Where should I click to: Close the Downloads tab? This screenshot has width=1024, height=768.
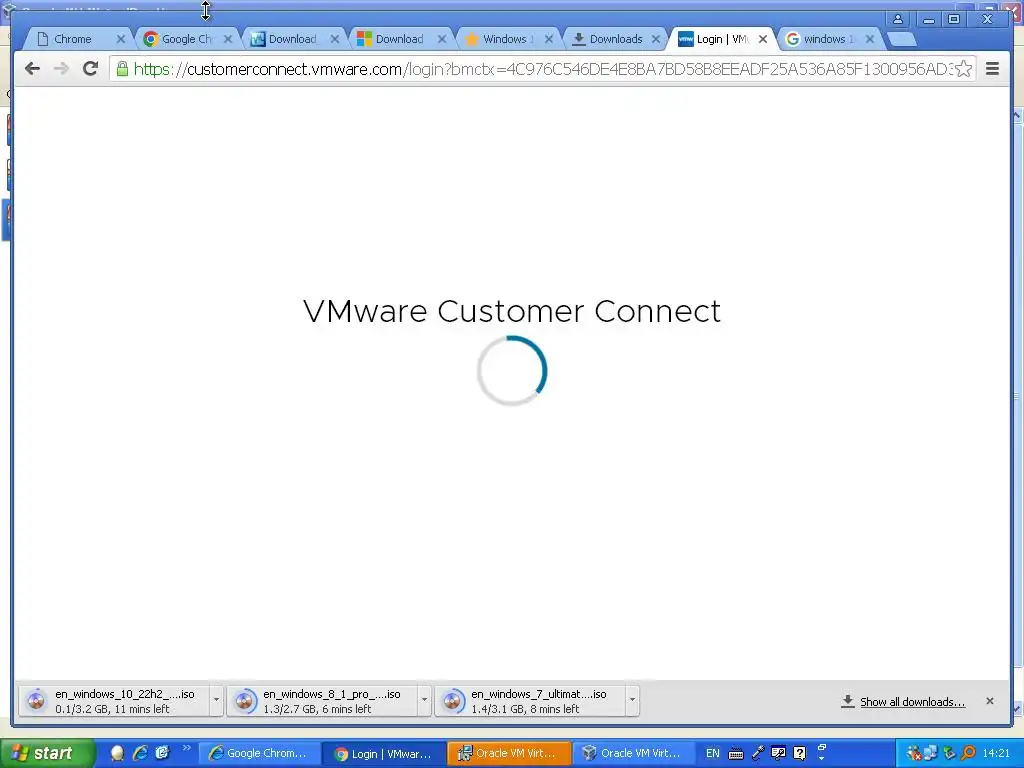point(656,39)
